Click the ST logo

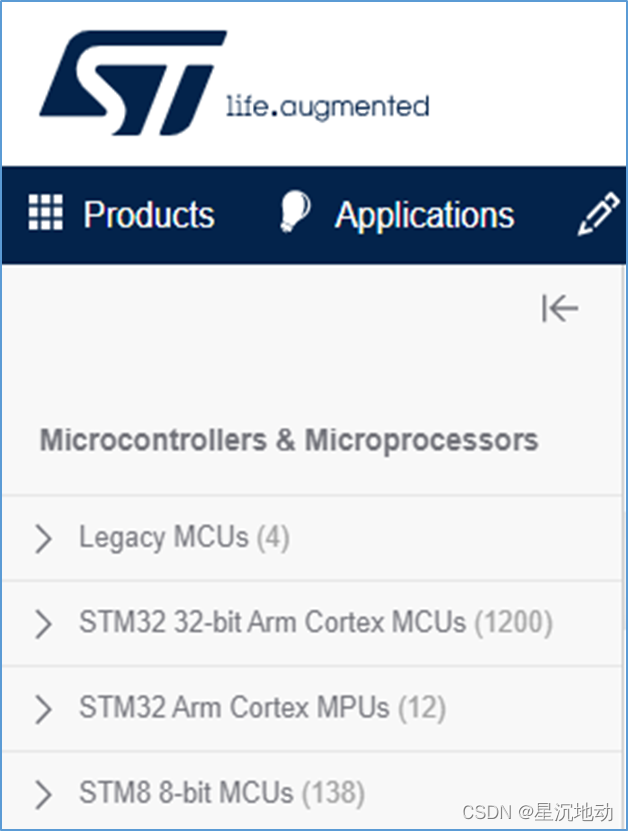(x=130, y=82)
